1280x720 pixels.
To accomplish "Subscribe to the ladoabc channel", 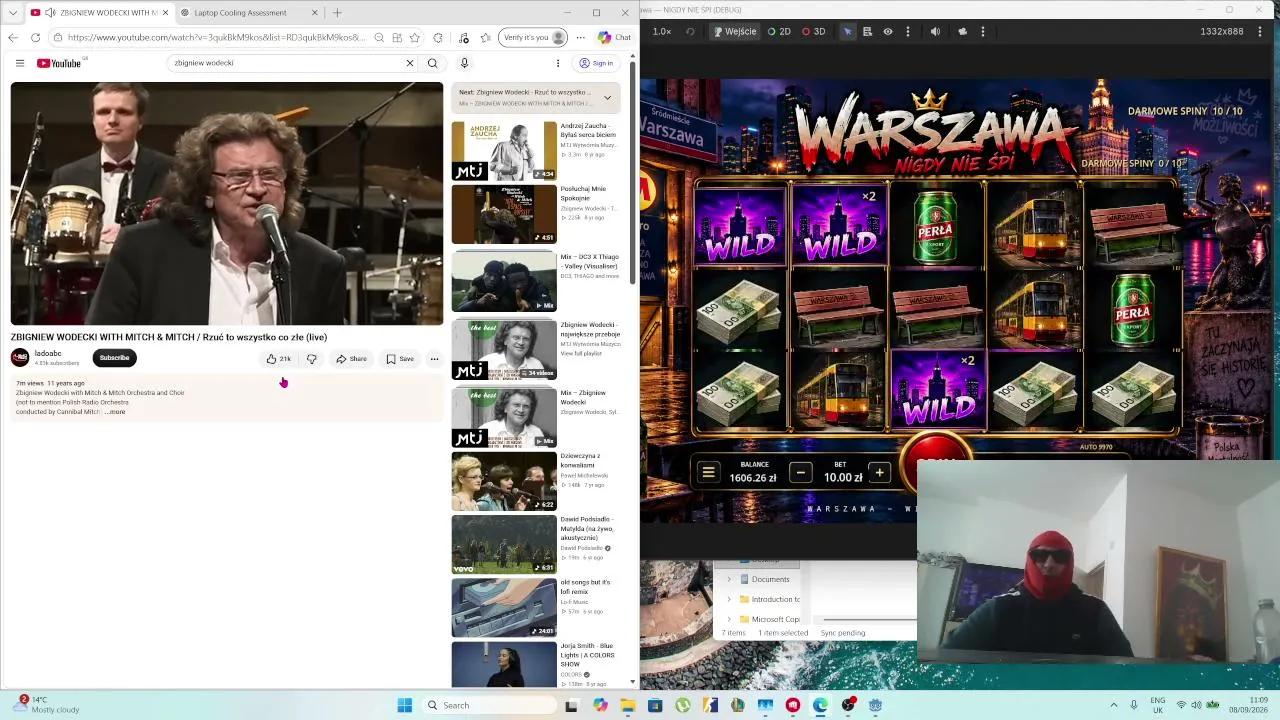I will [x=114, y=358].
